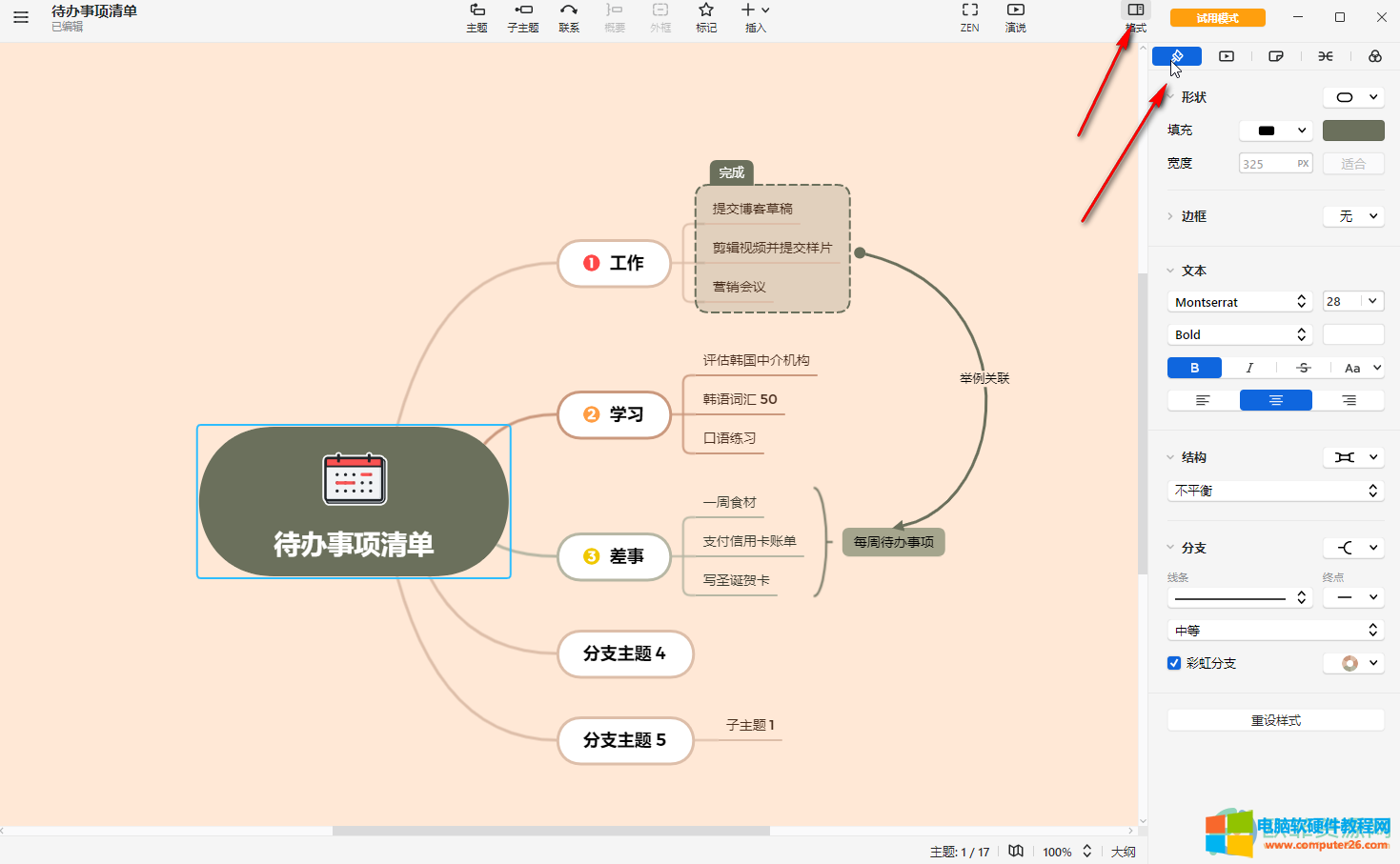The height and width of the screenshot is (864, 1400).
Task: Enter ZEN mode
Action: click(970, 17)
